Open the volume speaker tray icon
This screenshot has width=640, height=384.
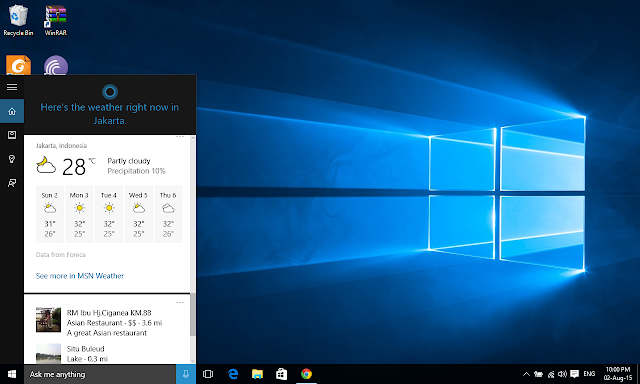click(x=562, y=374)
